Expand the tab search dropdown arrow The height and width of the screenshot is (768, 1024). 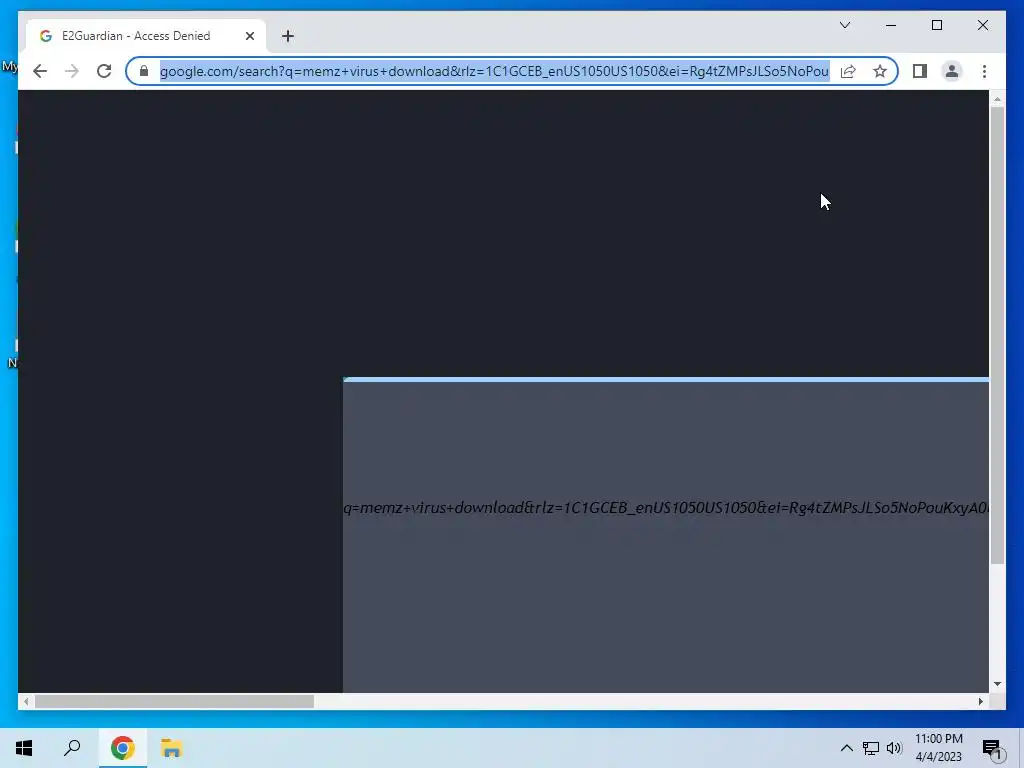click(844, 25)
